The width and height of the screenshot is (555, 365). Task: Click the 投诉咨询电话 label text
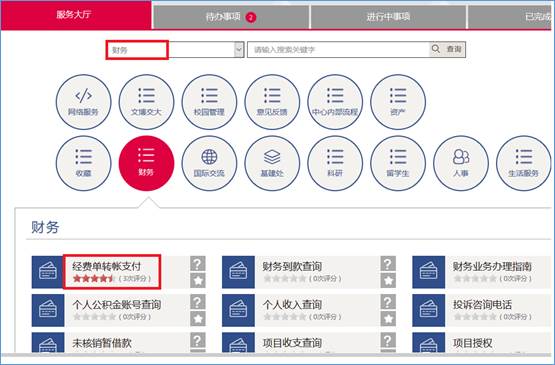[482, 304]
